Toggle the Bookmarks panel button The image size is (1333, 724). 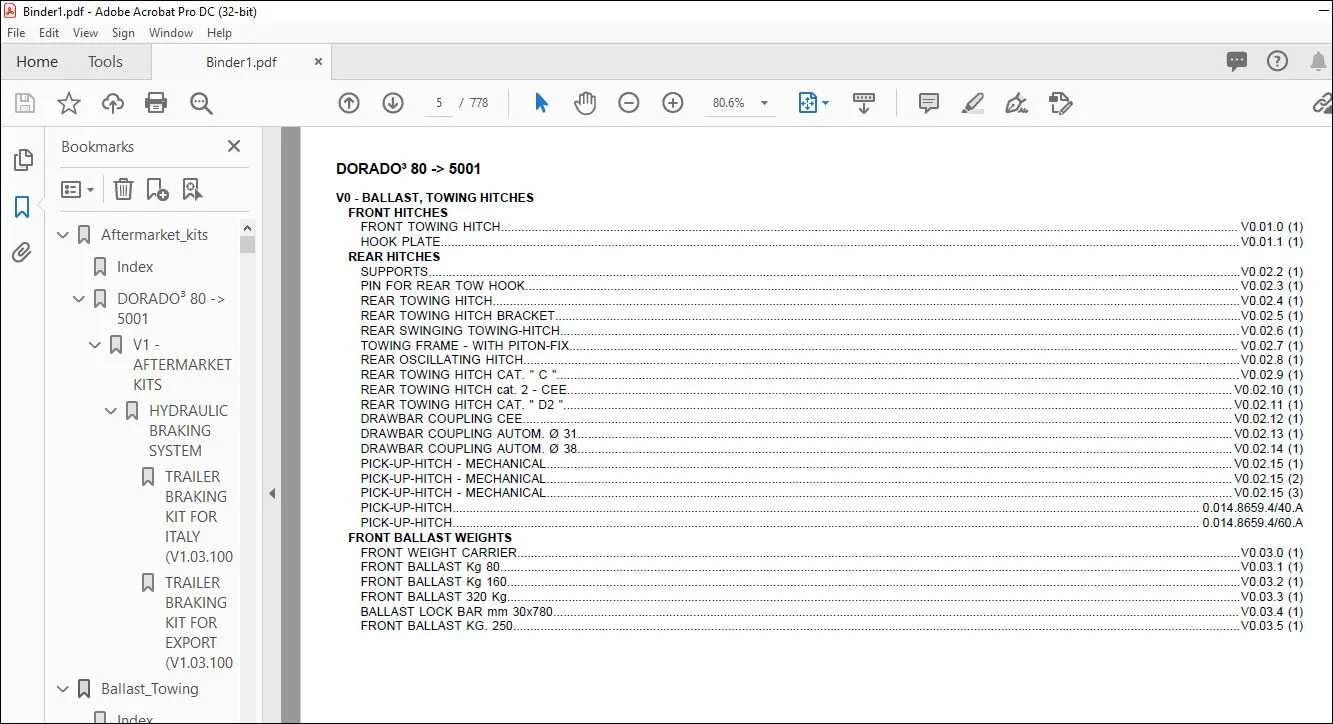pyautogui.click(x=22, y=207)
